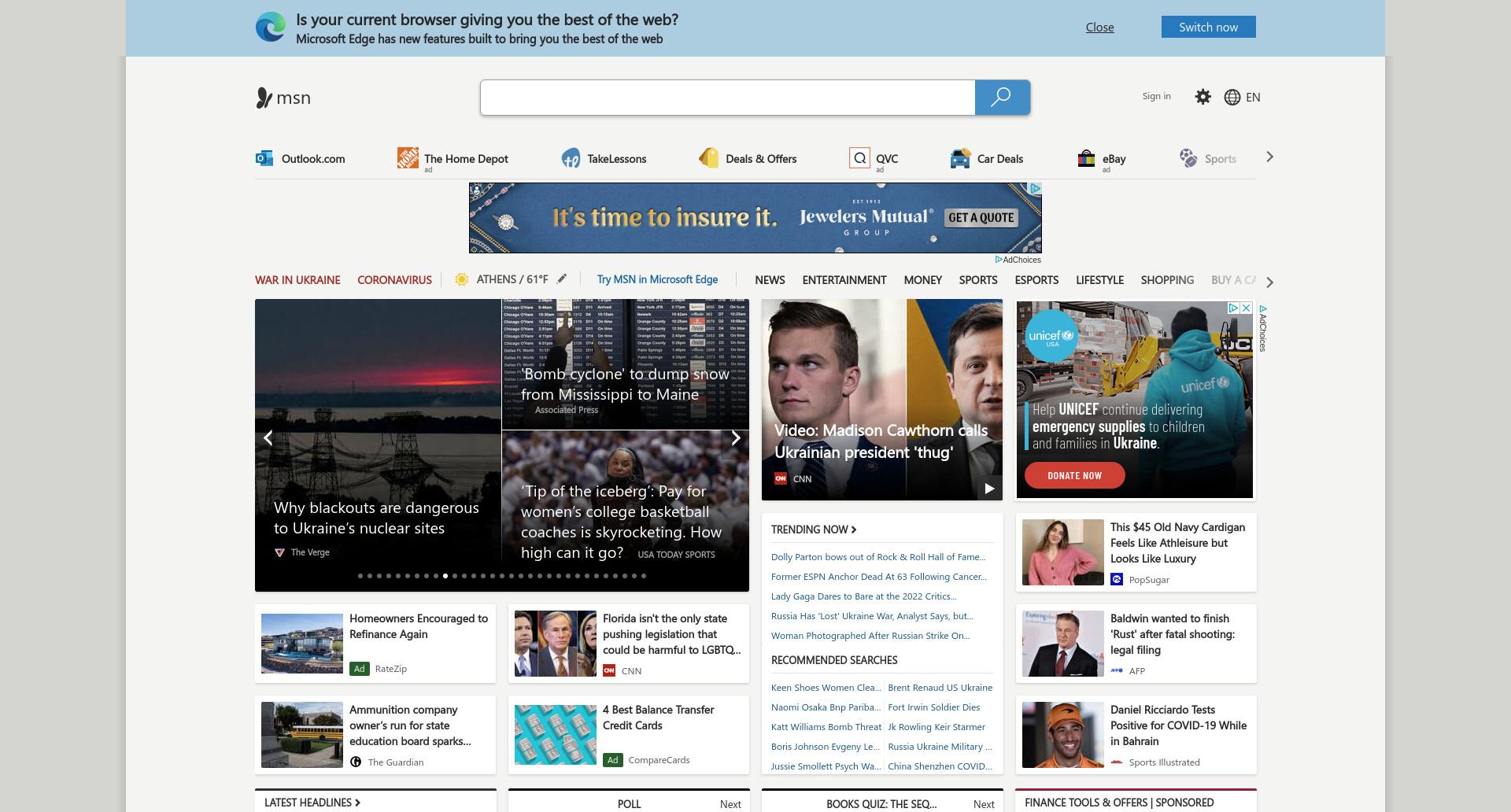1511x812 pixels.
Task: Open Dolly Parton trending link
Action: (x=878, y=557)
